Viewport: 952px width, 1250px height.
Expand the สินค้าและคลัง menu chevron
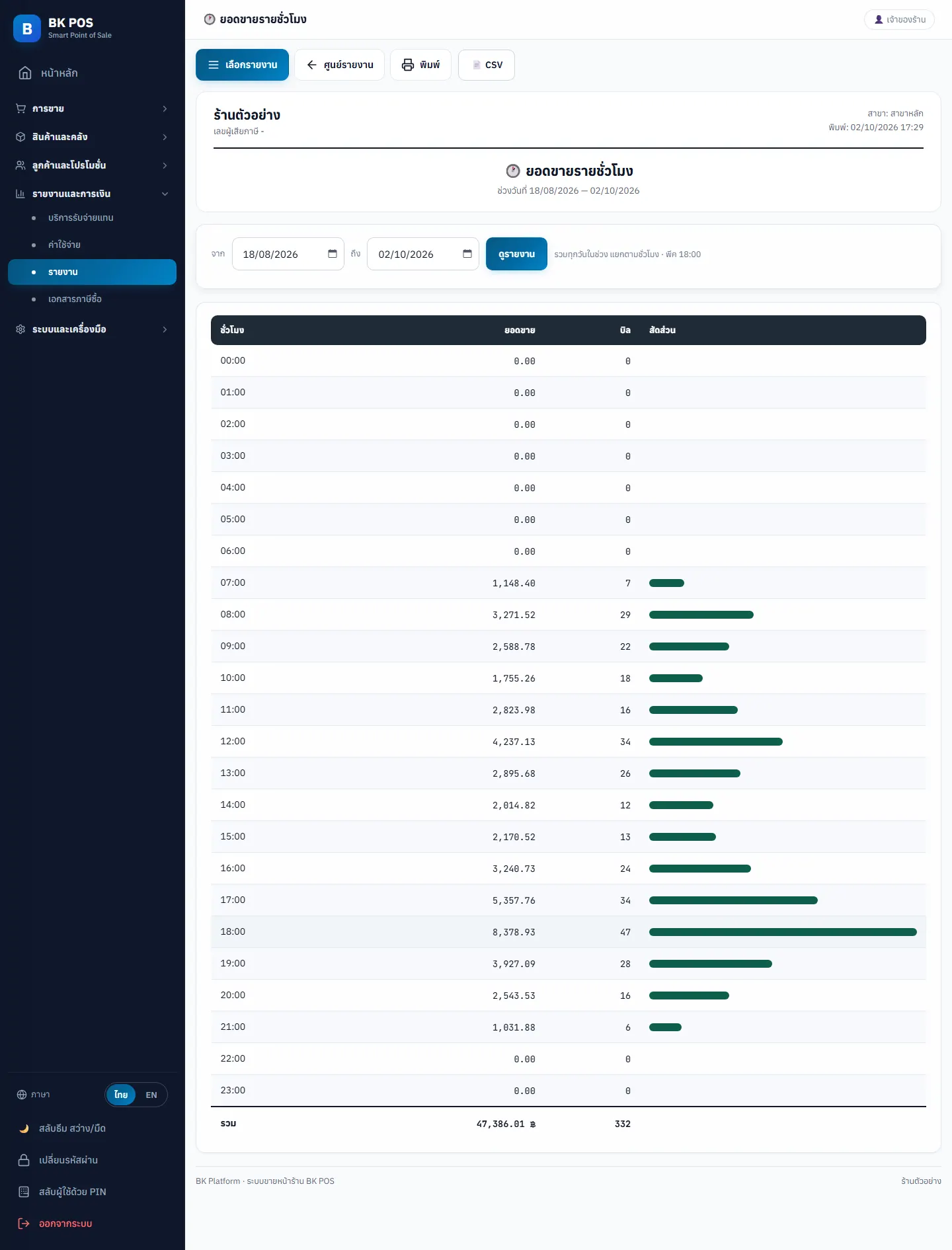pyautogui.click(x=165, y=137)
